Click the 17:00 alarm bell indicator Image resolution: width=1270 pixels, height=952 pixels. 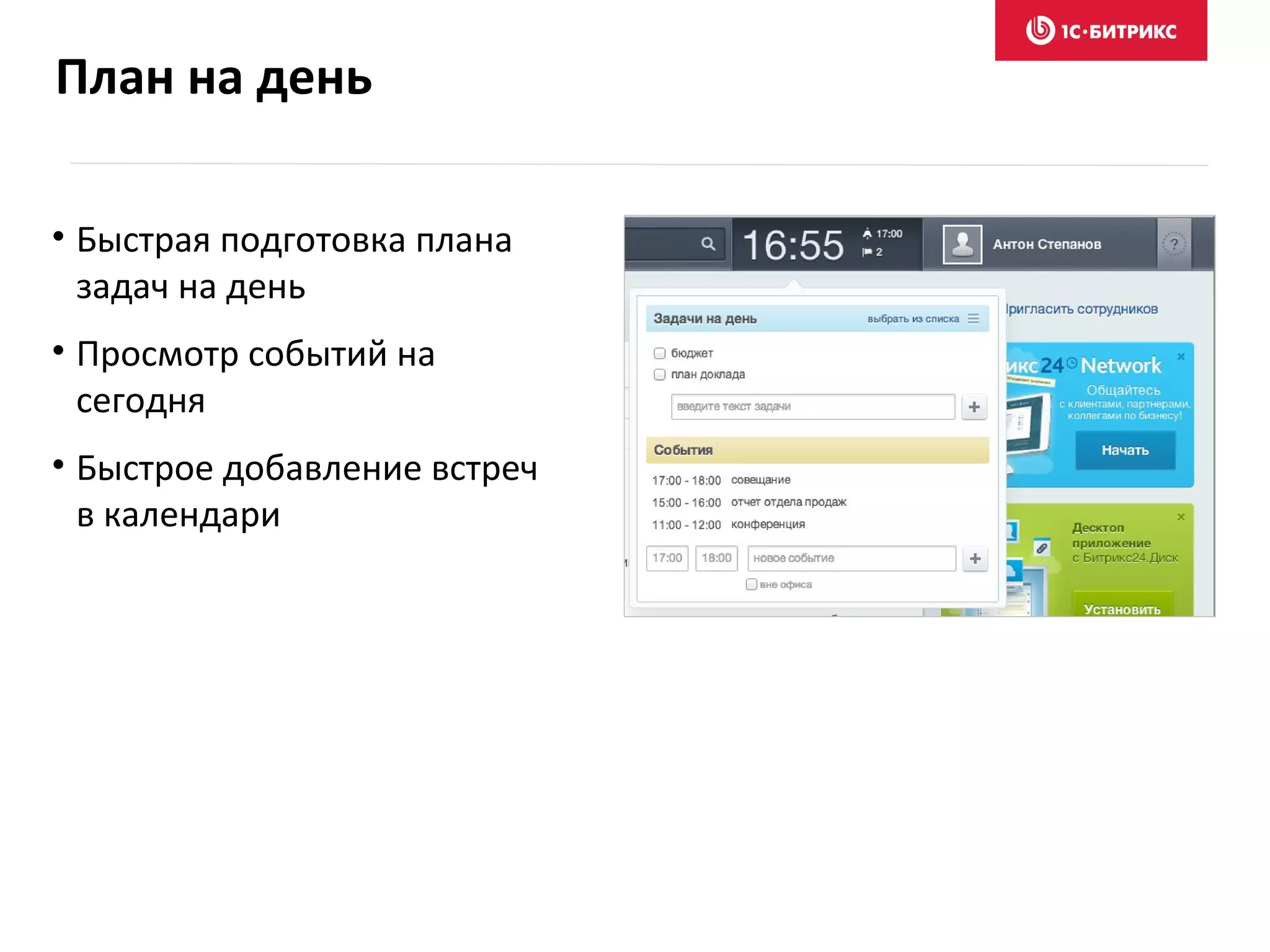[882, 234]
